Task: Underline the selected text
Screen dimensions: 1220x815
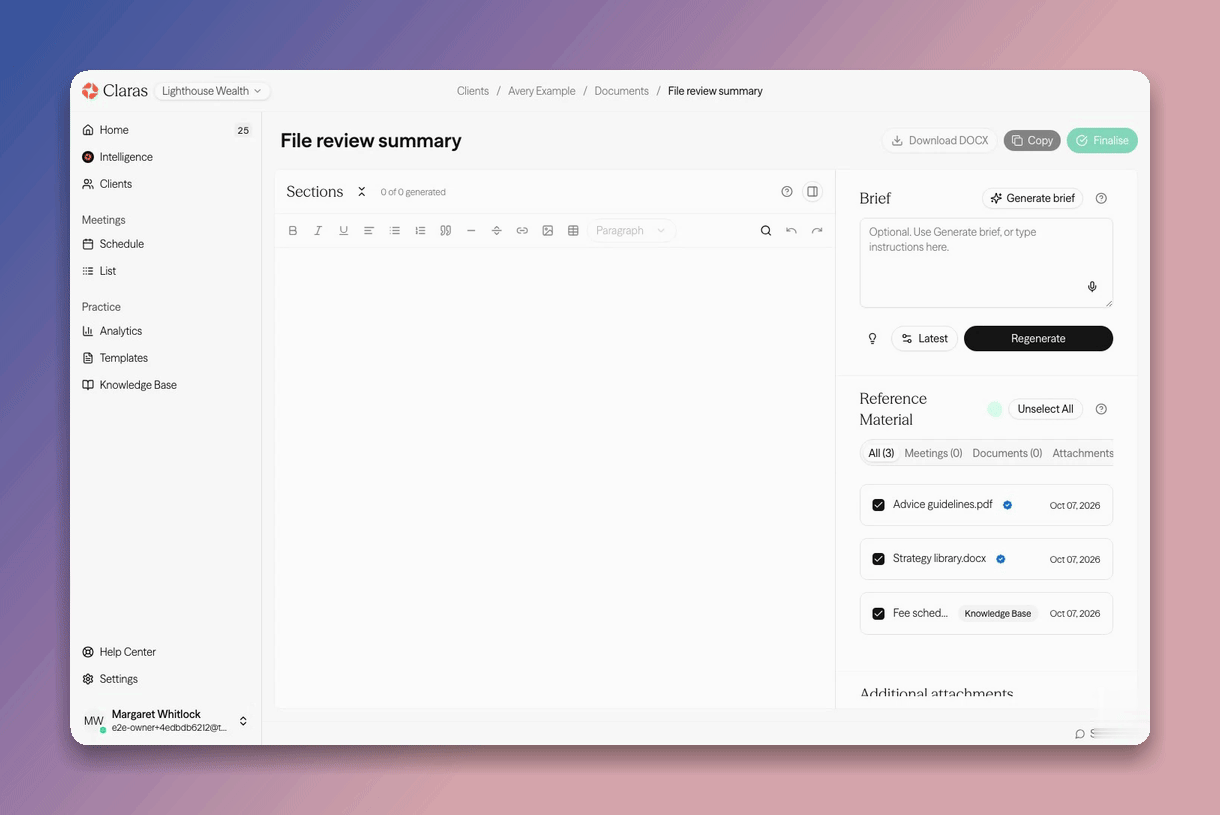Action: 344,231
